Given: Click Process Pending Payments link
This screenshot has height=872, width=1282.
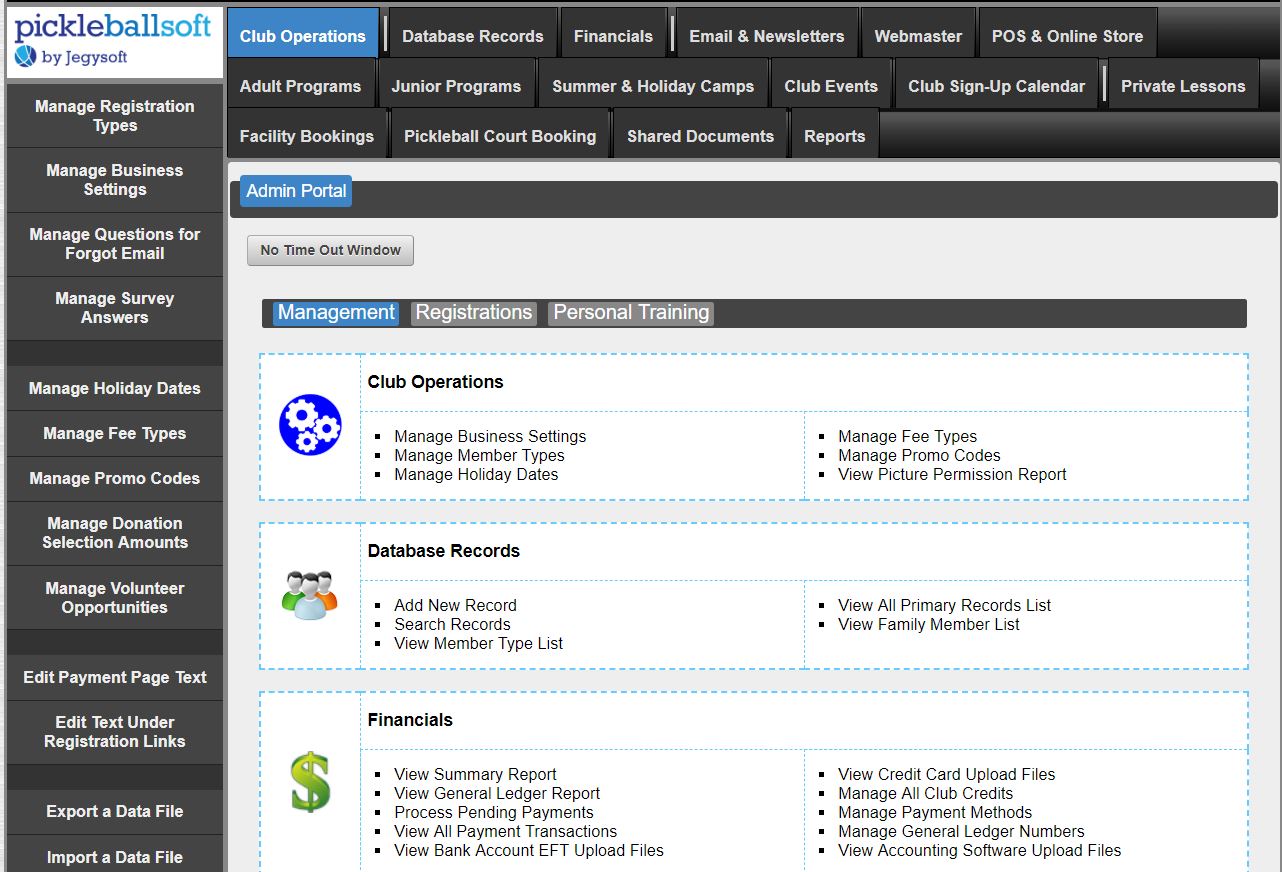Looking at the screenshot, I should click(494, 812).
